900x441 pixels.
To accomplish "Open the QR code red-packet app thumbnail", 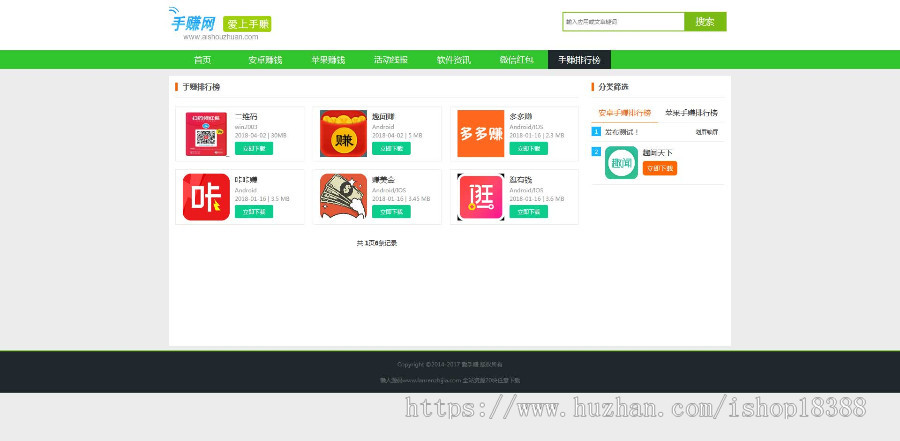I will tap(206, 134).
